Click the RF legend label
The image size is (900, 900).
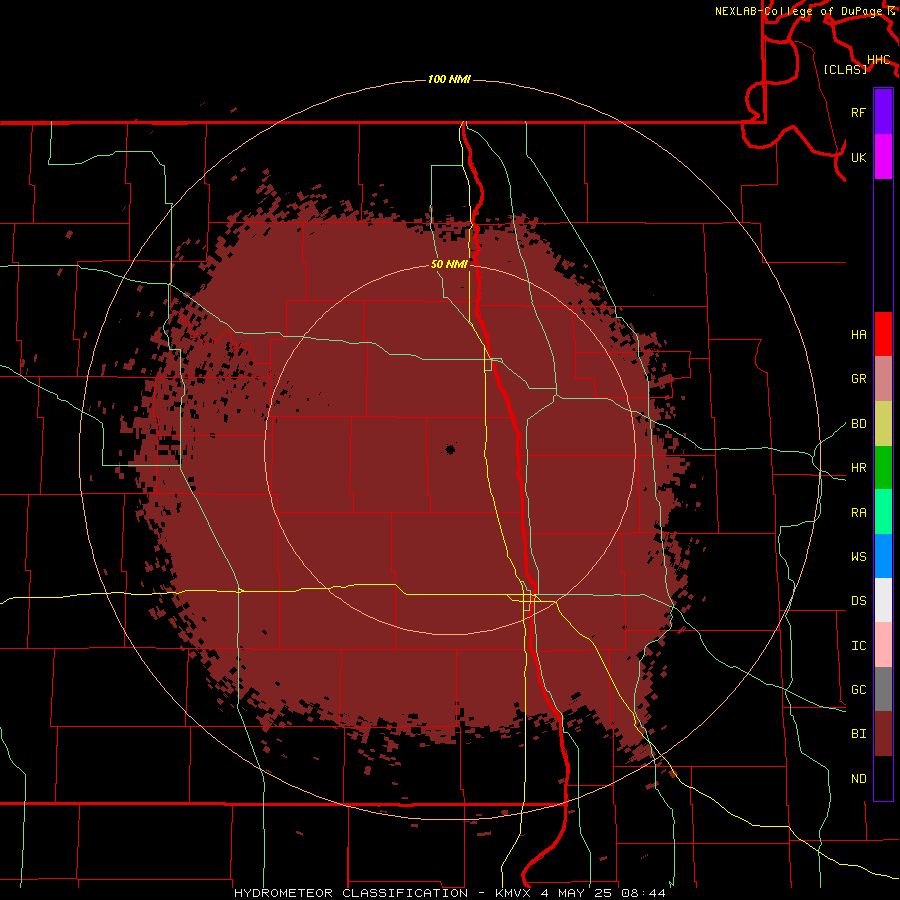tap(859, 112)
